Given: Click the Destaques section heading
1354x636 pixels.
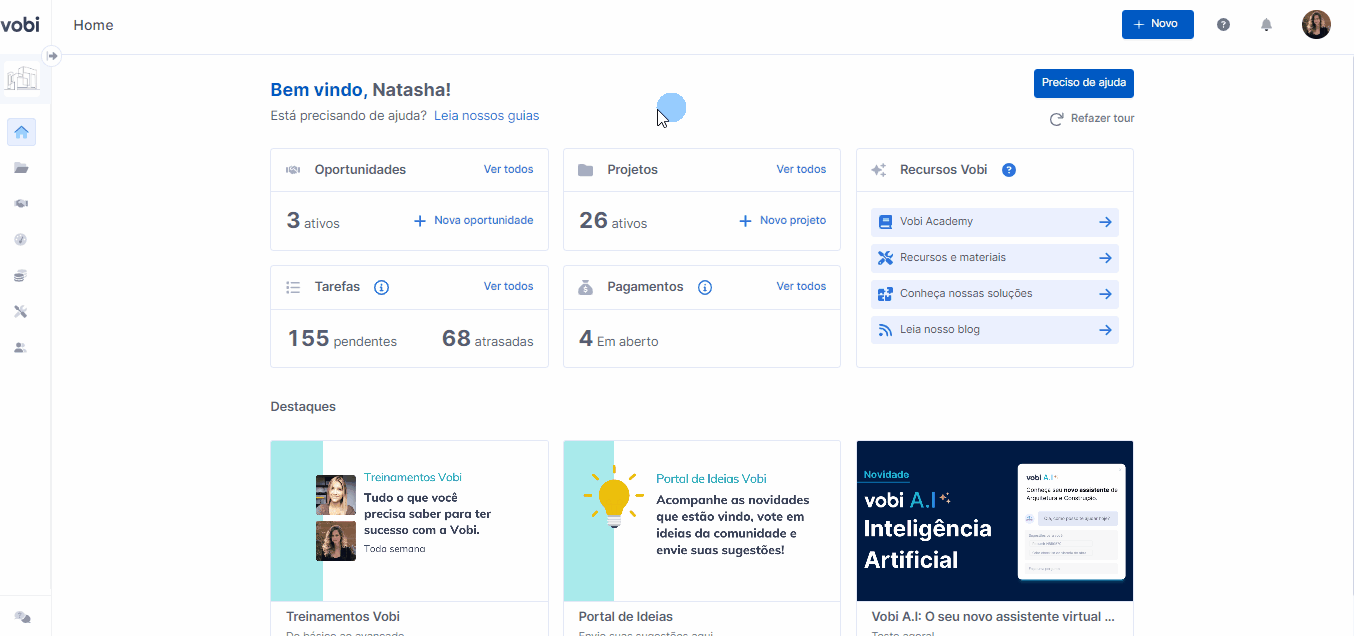Looking at the screenshot, I should tap(303, 407).
